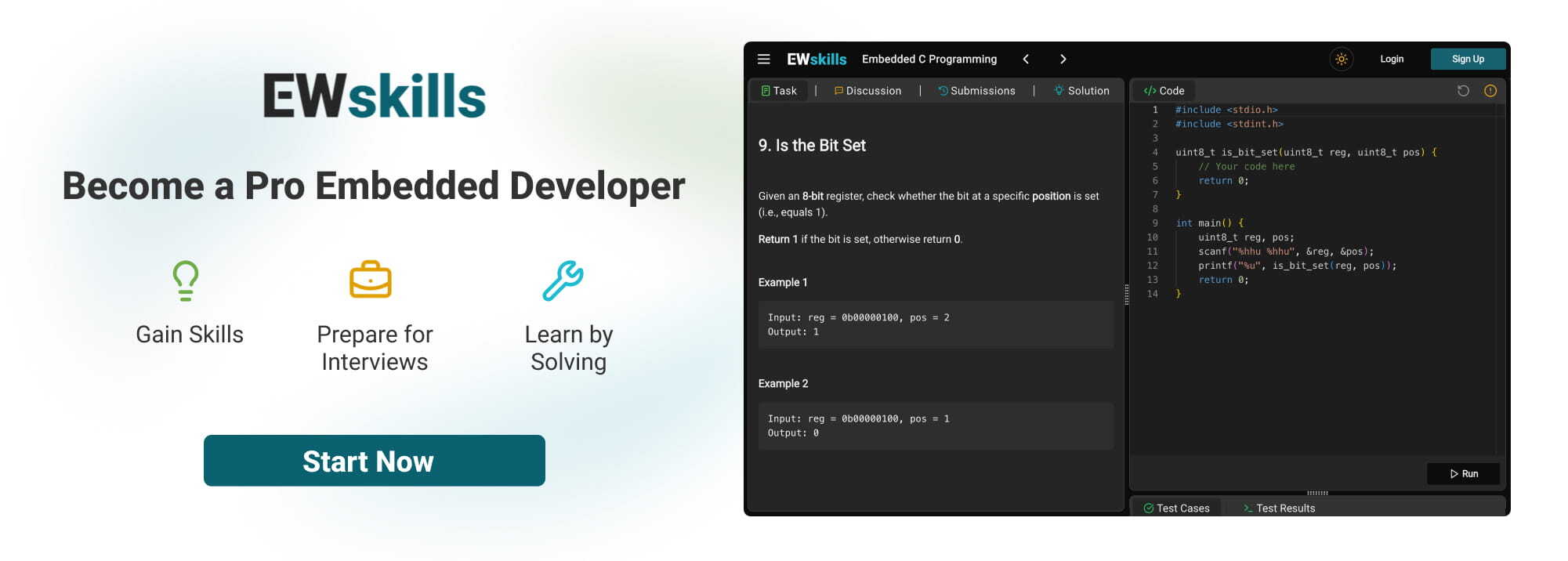Click the 'Gain Skills' label
1568x561 pixels.
(x=190, y=335)
